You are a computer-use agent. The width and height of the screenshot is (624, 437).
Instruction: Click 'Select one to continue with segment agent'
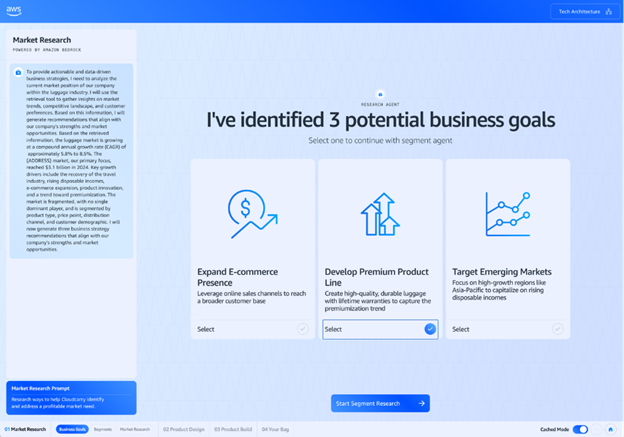point(380,140)
